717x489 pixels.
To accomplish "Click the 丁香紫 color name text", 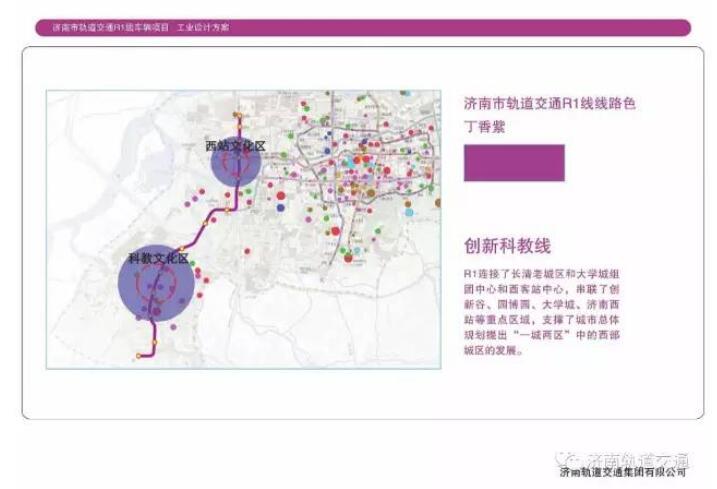I will [484, 126].
